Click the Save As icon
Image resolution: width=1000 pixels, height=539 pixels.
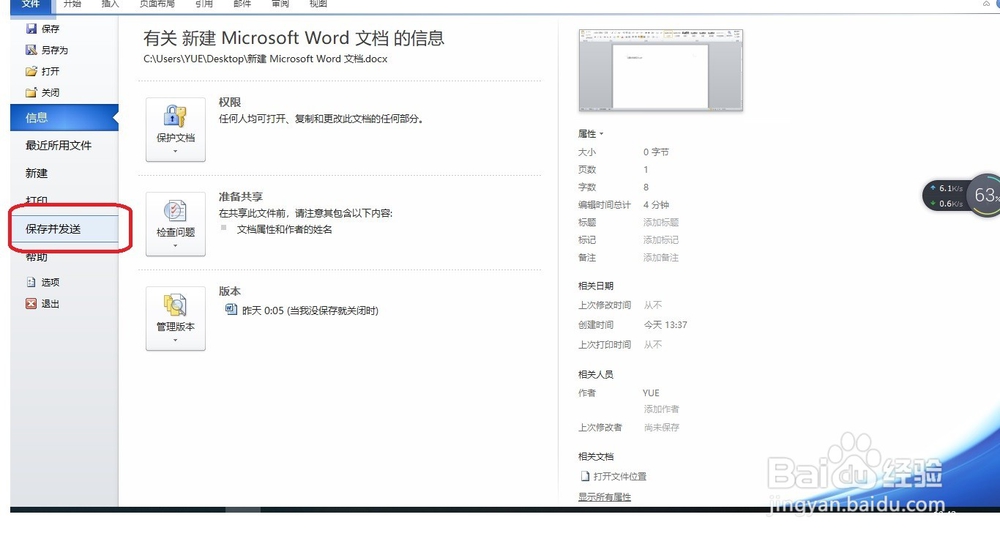(x=31, y=50)
